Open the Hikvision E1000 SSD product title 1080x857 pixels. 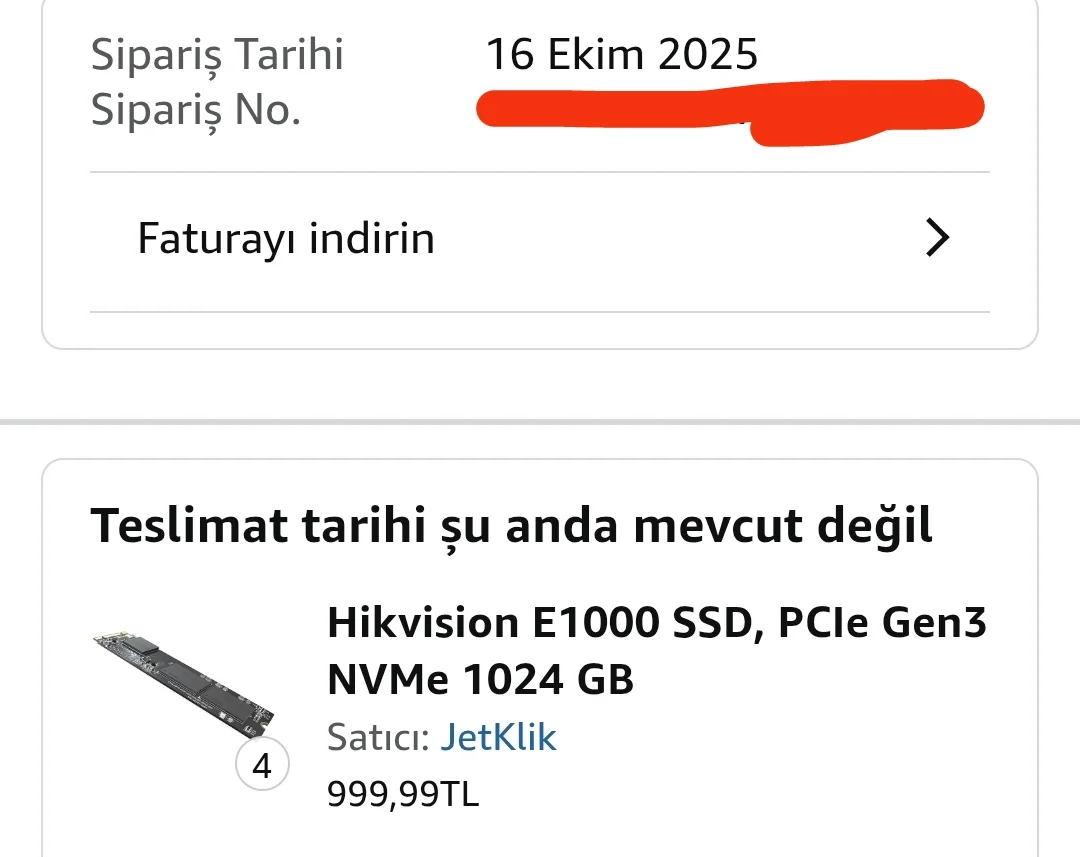[656, 651]
